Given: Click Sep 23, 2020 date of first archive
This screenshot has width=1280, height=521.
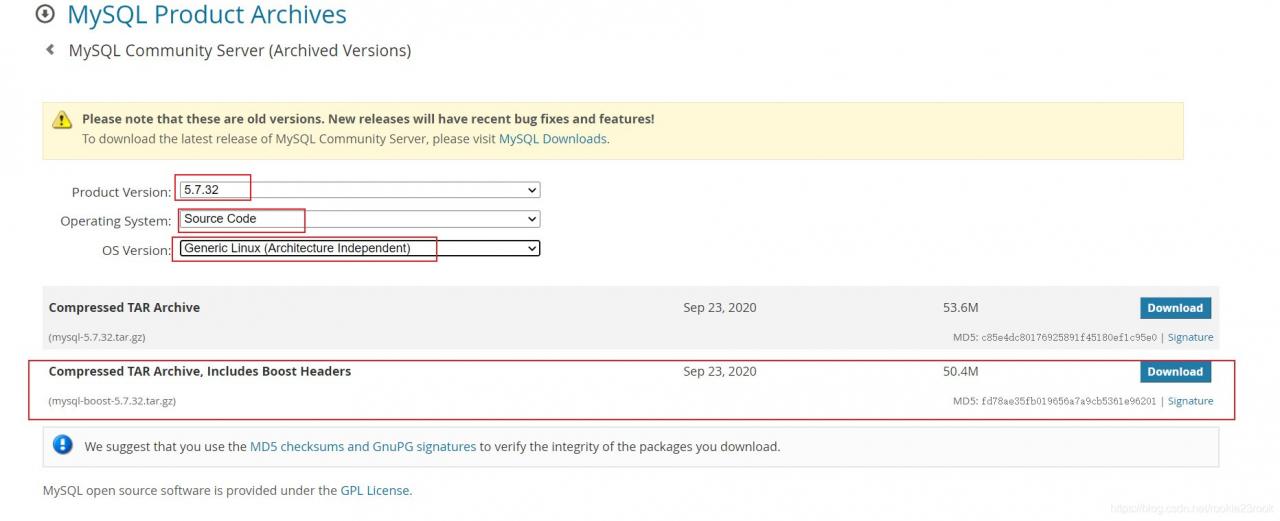Looking at the screenshot, I should pos(720,308).
